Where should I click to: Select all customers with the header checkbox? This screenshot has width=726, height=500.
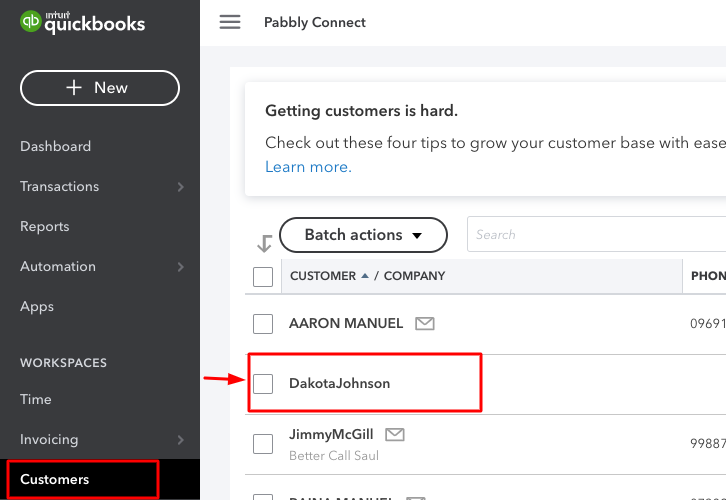[x=263, y=277]
